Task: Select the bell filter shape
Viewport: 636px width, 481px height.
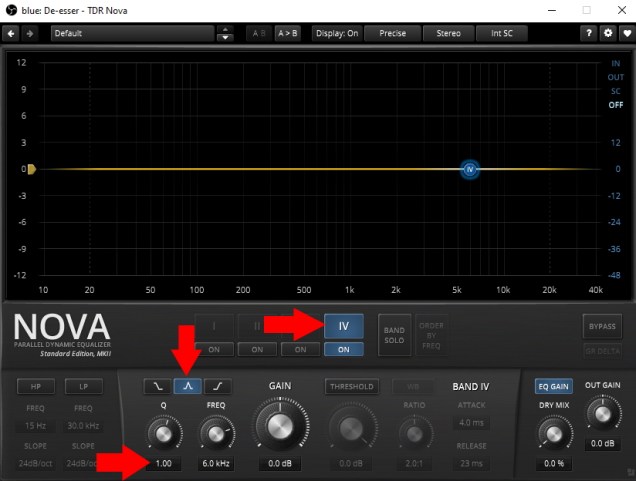Action: (187, 386)
